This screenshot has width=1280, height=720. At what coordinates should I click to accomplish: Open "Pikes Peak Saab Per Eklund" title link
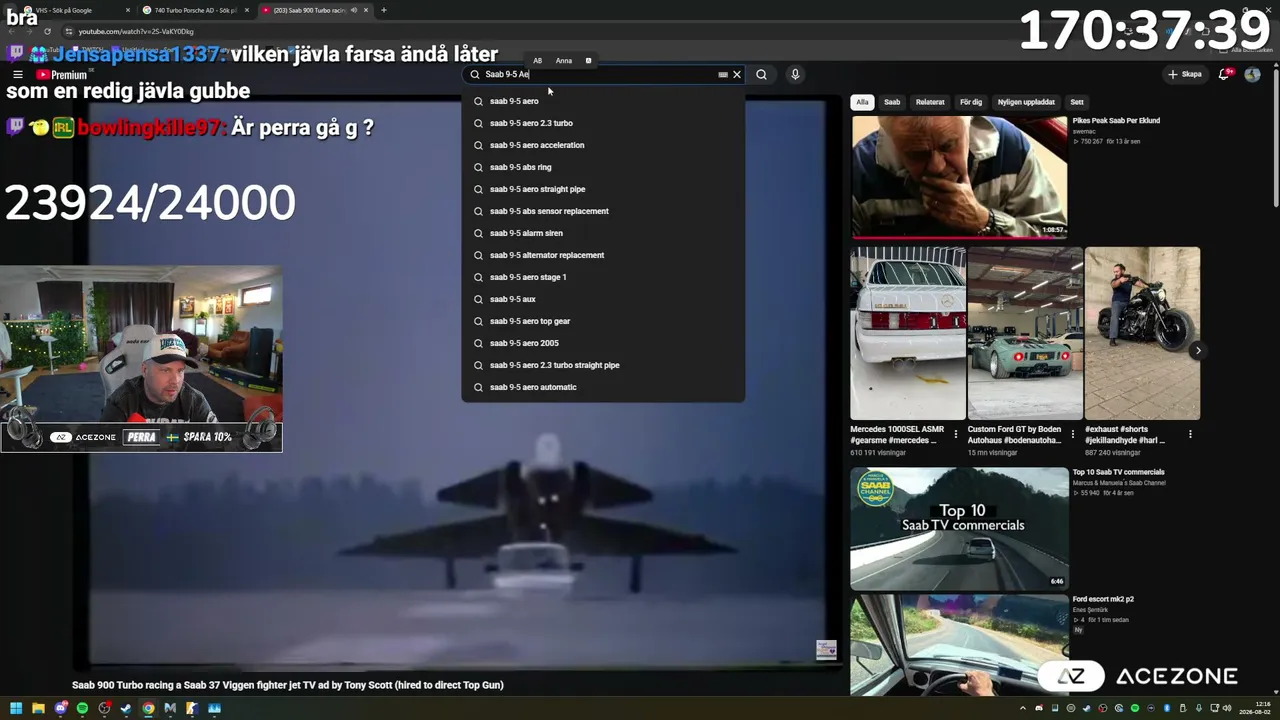point(1116,121)
